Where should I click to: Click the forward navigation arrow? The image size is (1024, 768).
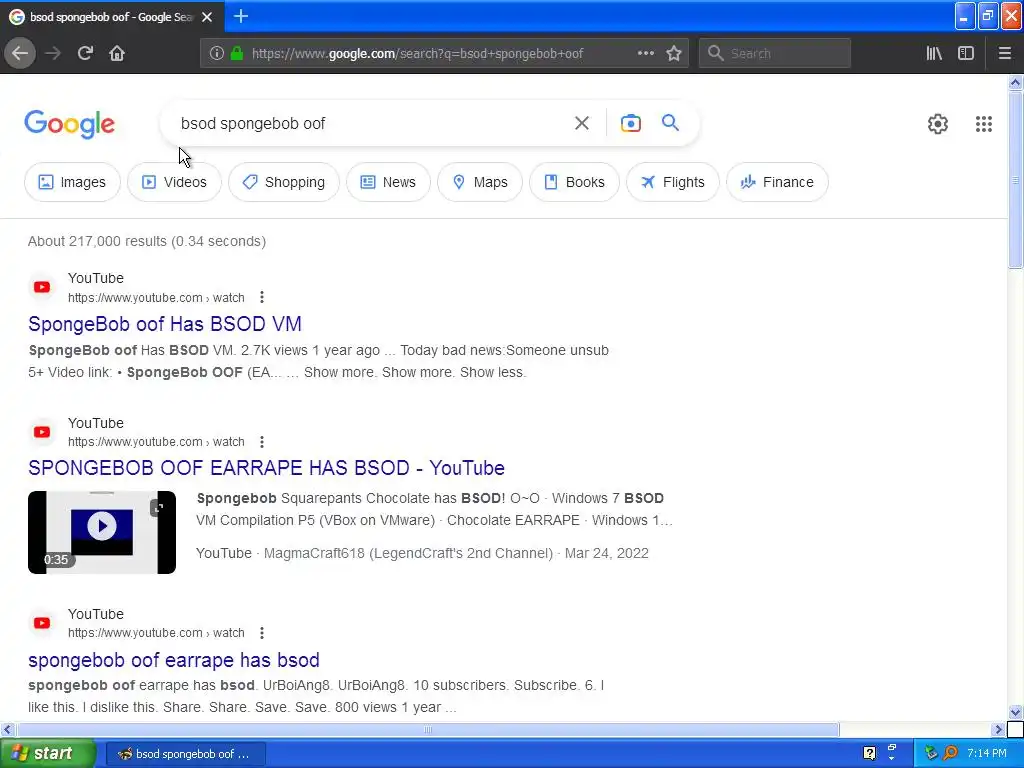53,53
